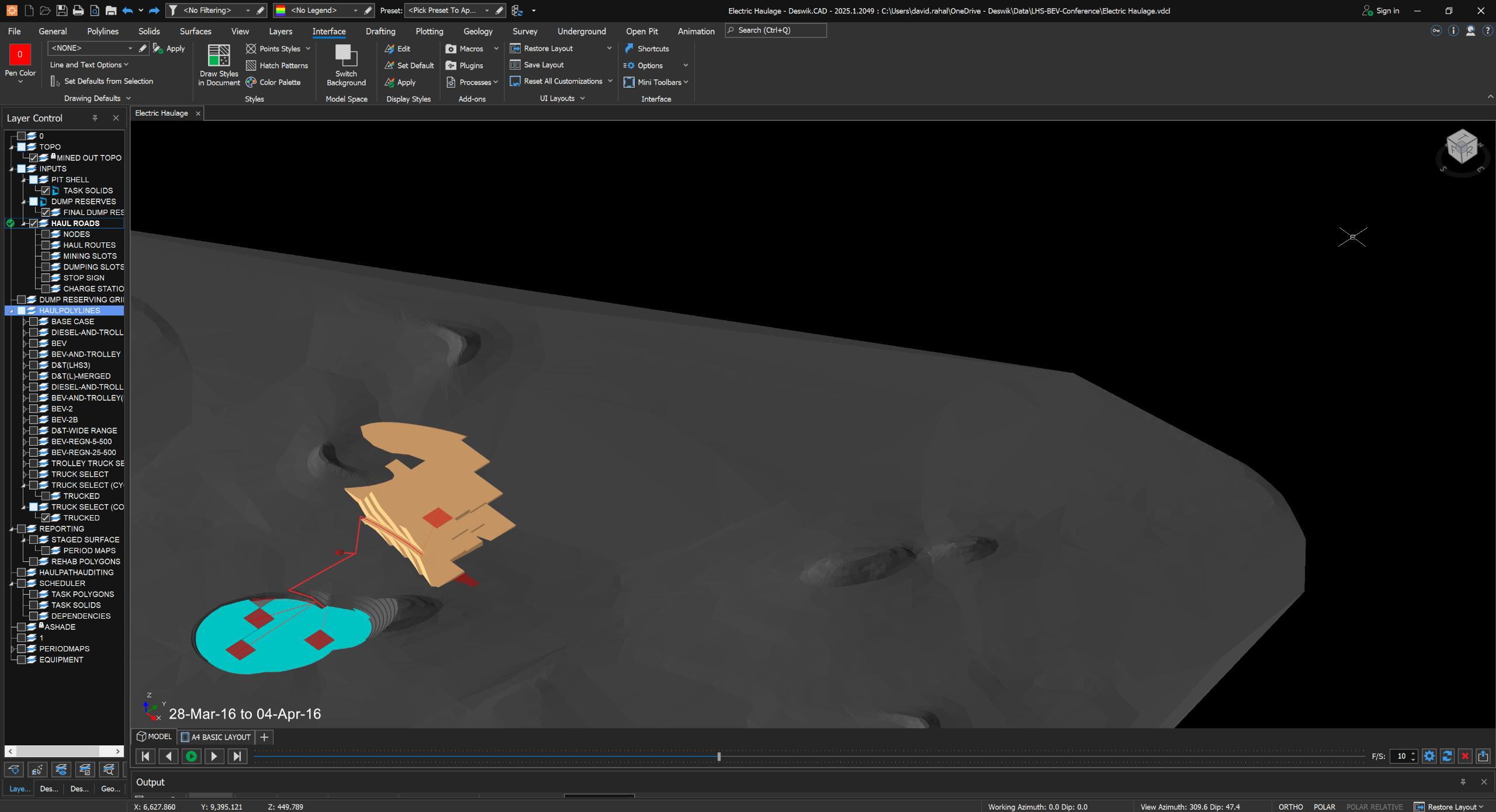Open Hatch Patterns
The image size is (1496, 812).
277,65
